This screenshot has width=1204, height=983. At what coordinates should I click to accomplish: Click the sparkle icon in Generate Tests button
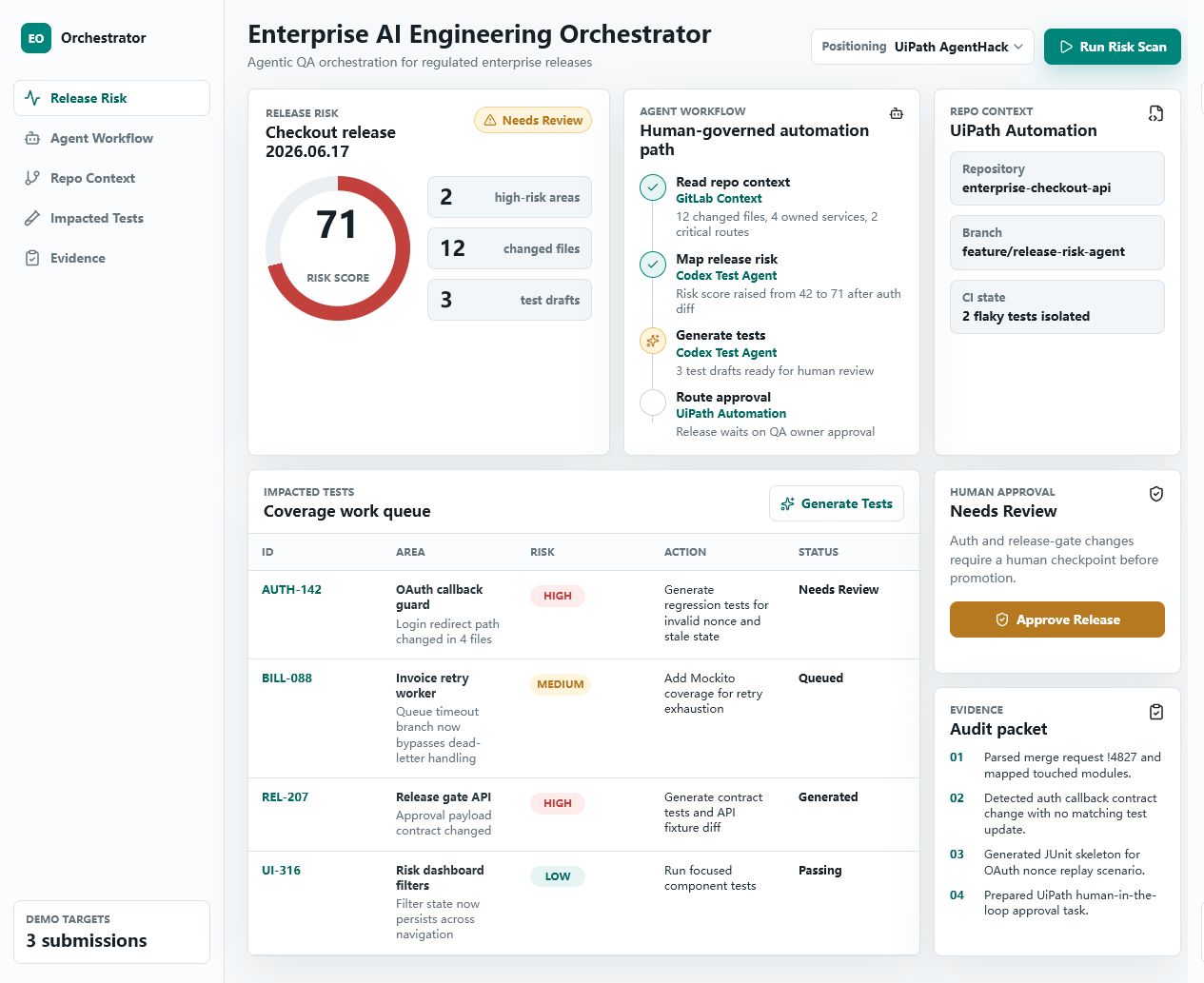coord(787,503)
